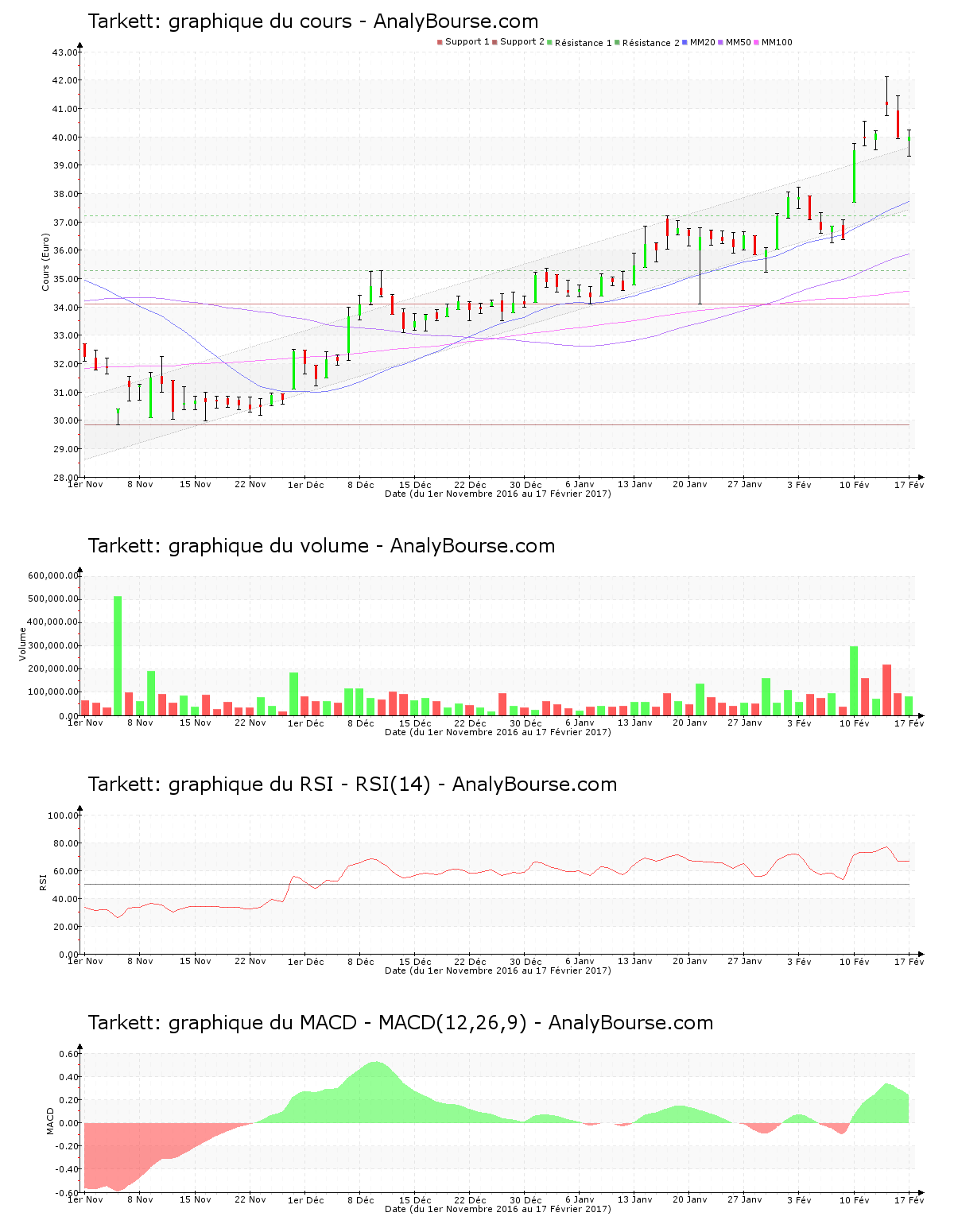Click the RSI(14) chart title
The width and height of the screenshot is (954, 1232).
pyautogui.click(x=352, y=785)
